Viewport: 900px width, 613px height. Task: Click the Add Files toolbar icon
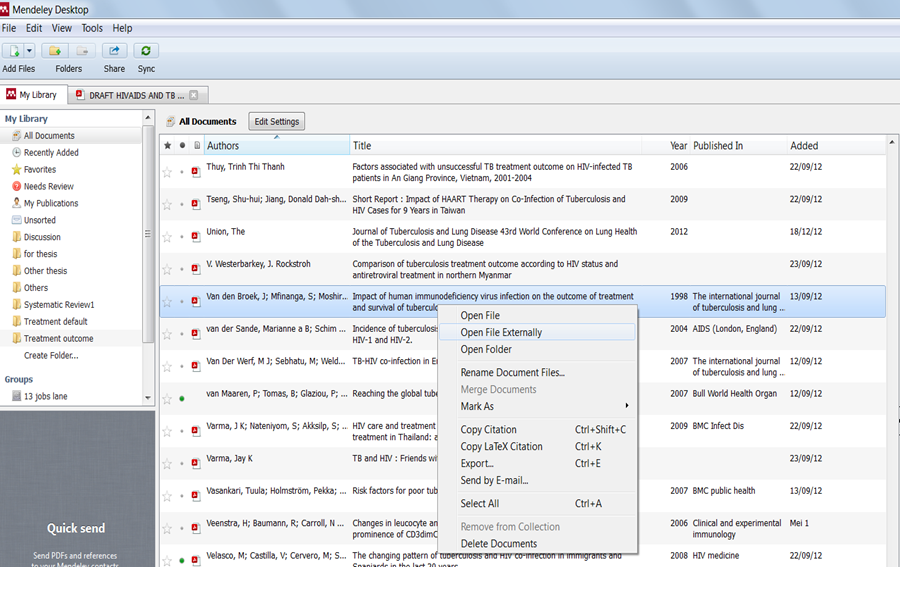13,51
